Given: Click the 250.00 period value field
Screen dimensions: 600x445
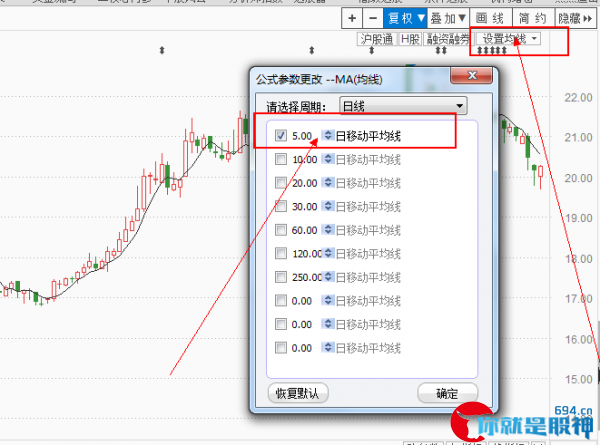Looking at the screenshot, I should (x=306, y=277).
